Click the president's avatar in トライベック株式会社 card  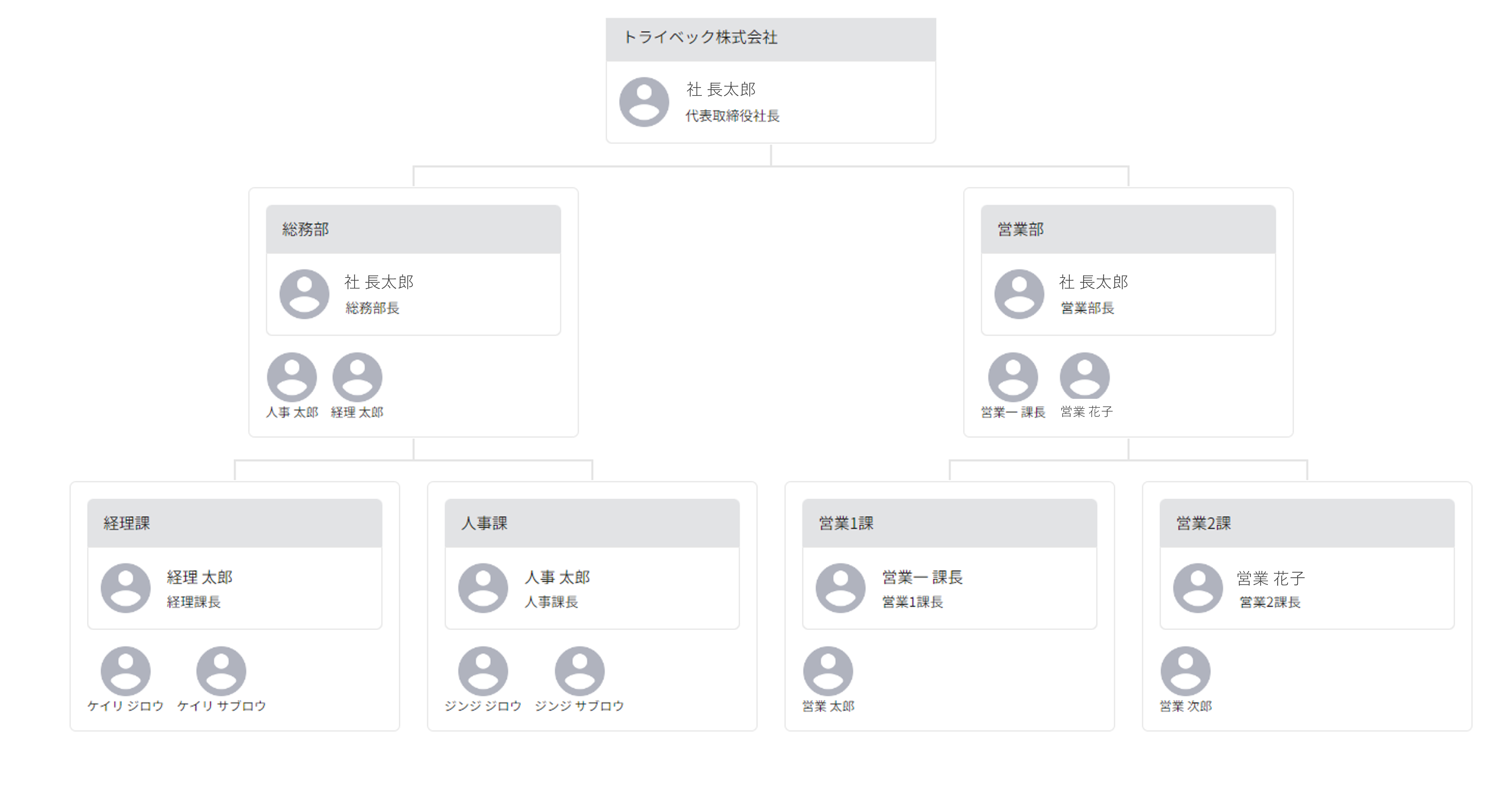click(644, 102)
